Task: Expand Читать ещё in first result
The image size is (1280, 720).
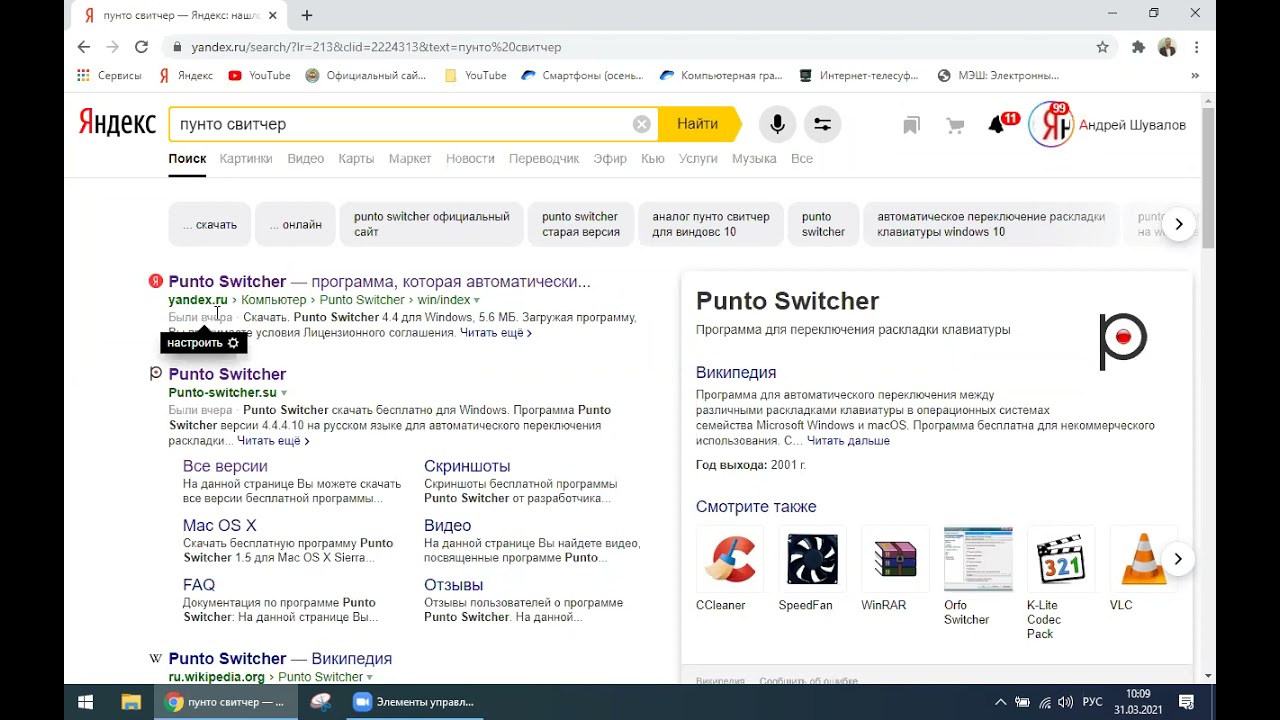Action: (x=496, y=333)
